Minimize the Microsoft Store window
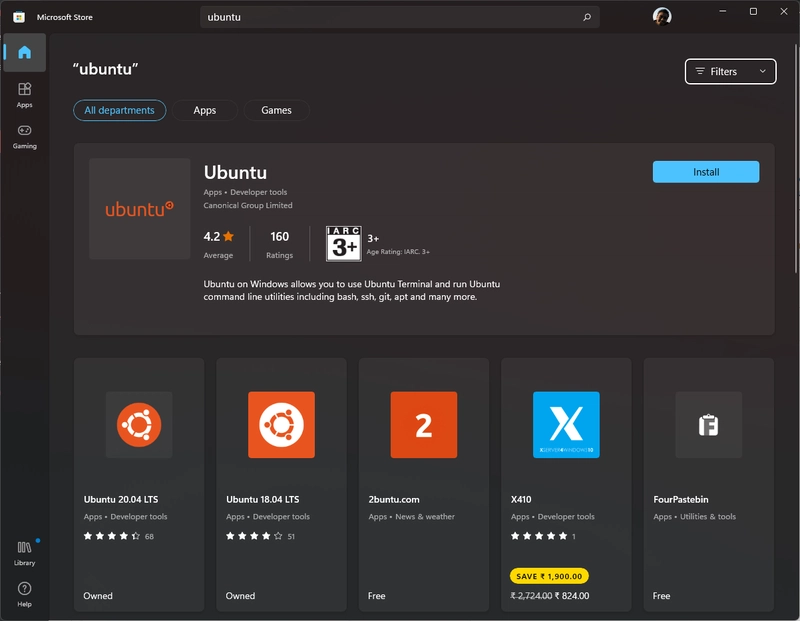Image resolution: width=800 pixels, height=621 pixels. pos(722,11)
